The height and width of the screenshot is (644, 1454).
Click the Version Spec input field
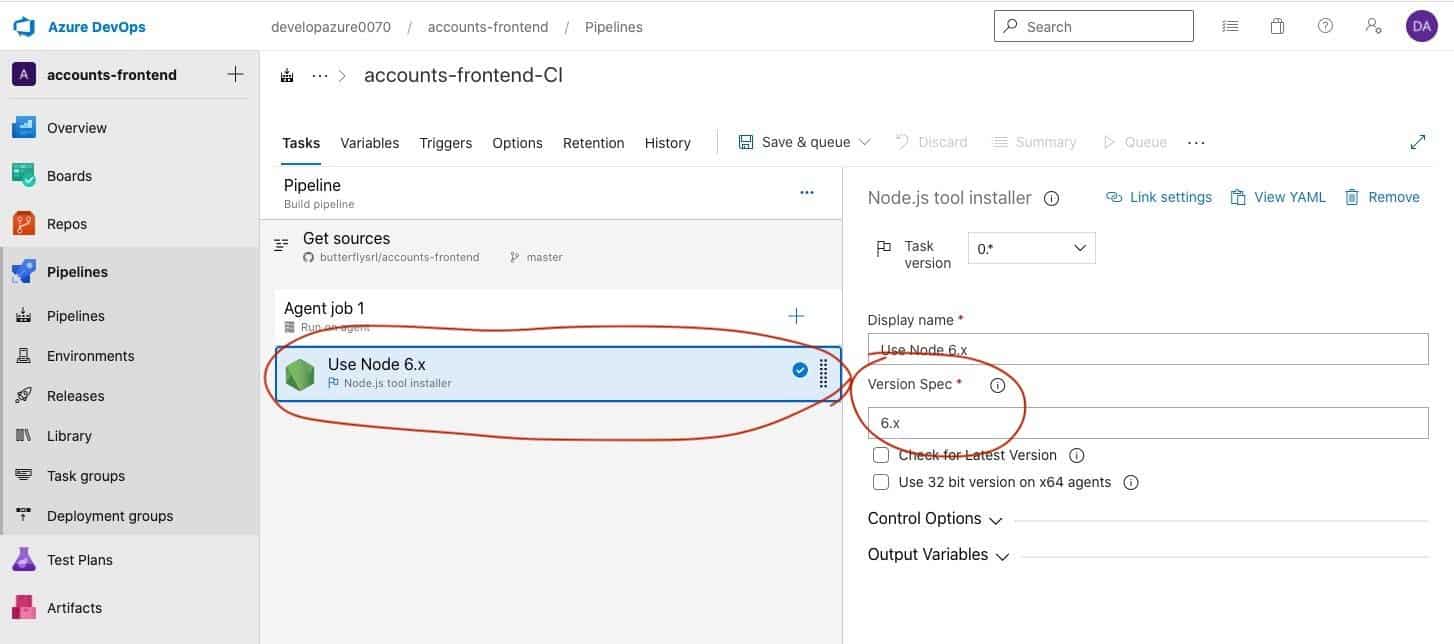pos(1148,423)
